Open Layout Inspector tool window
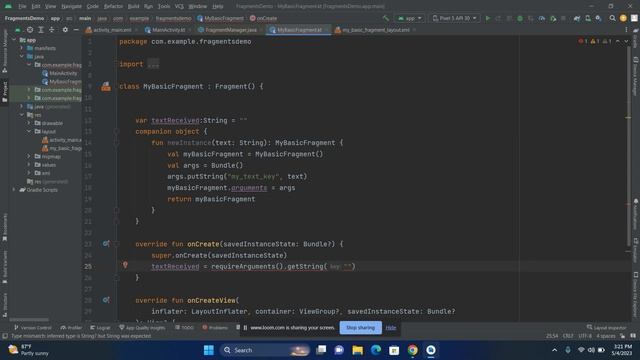The width and height of the screenshot is (640, 360). (x=607, y=327)
